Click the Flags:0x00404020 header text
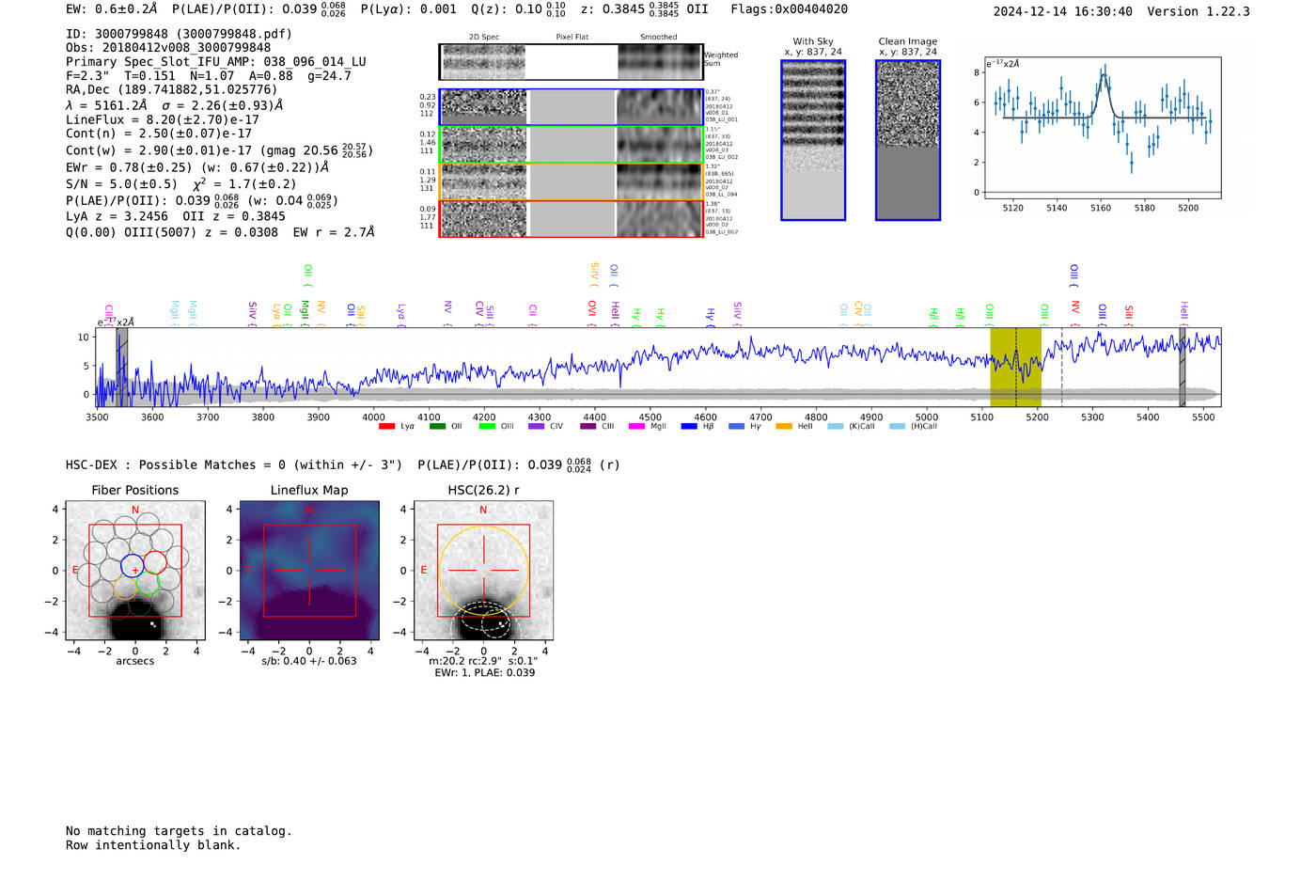Screen dimensions: 1316x896 [789, 9]
